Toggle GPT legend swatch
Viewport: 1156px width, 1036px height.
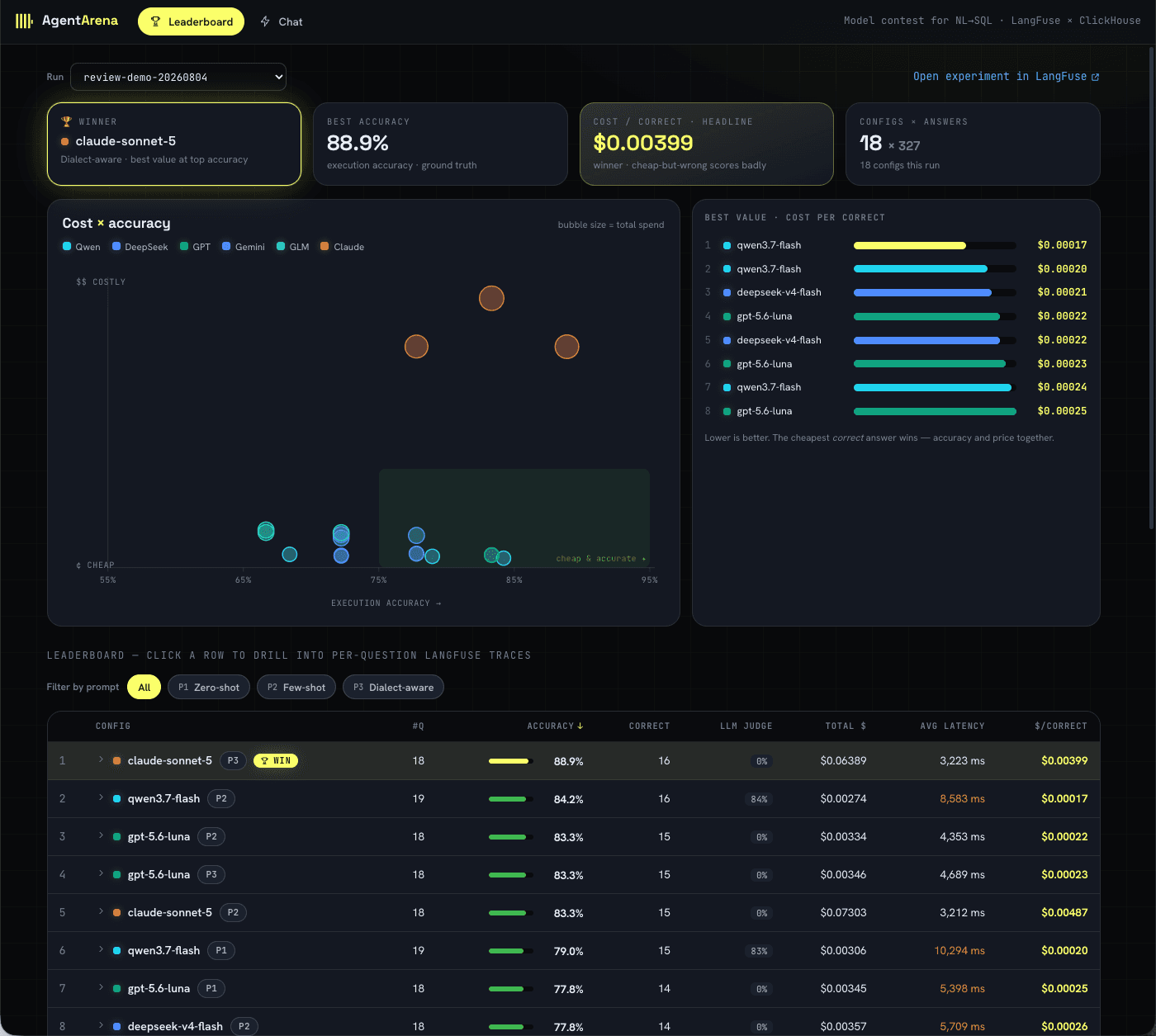click(184, 246)
